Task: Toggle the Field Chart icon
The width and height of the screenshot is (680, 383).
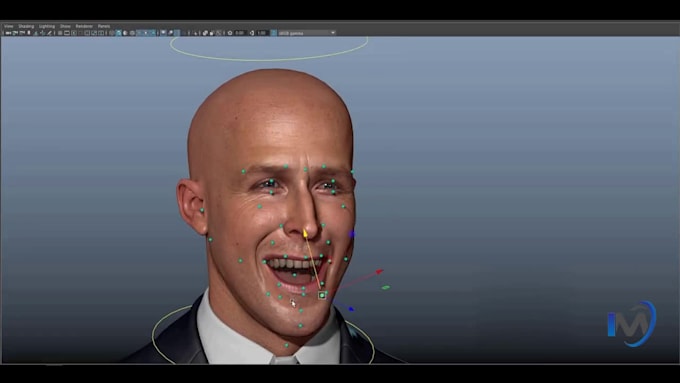Action: click(x=87, y=33)
